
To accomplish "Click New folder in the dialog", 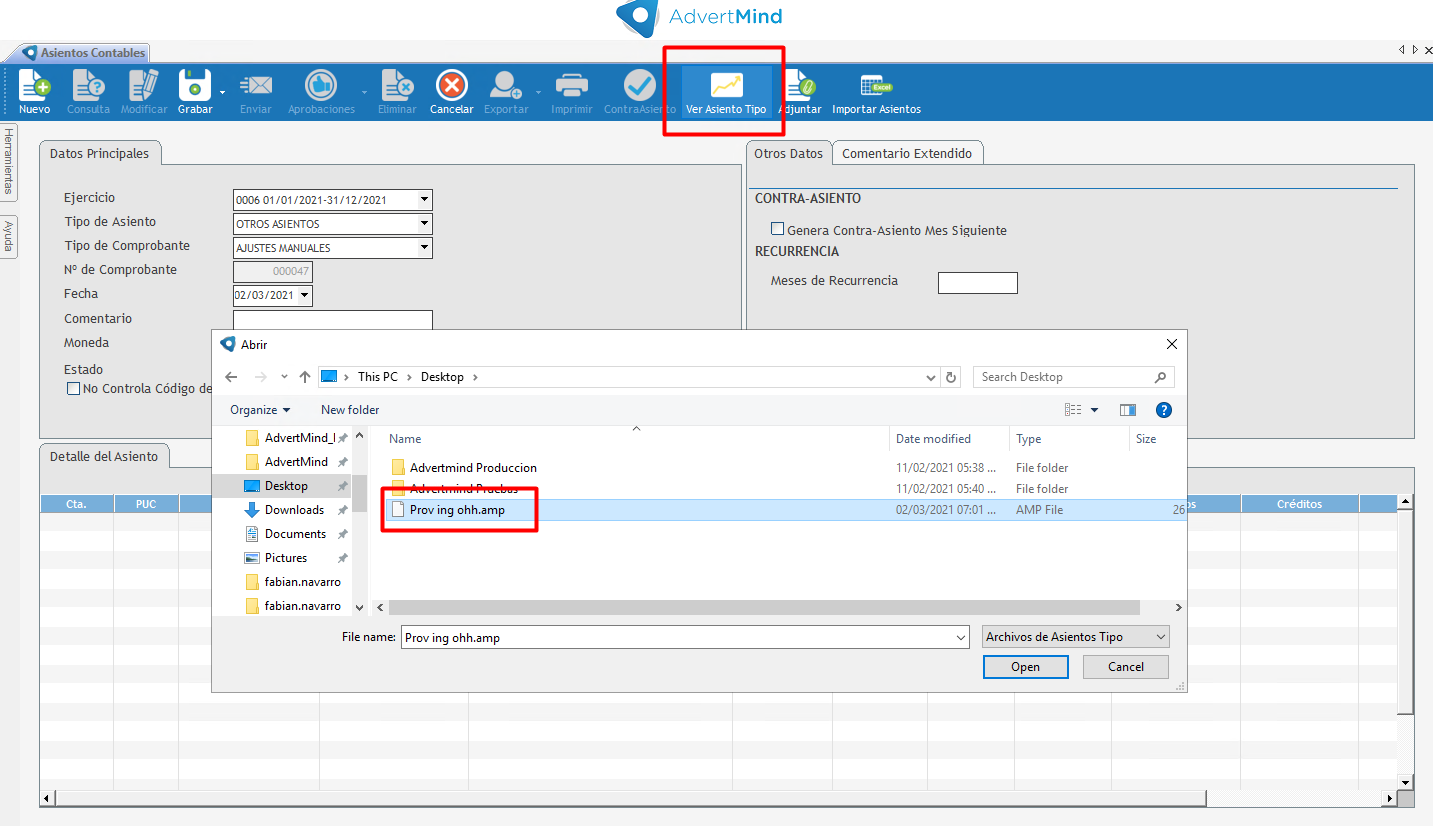I will pyautogui.click(x=350, y=410).
